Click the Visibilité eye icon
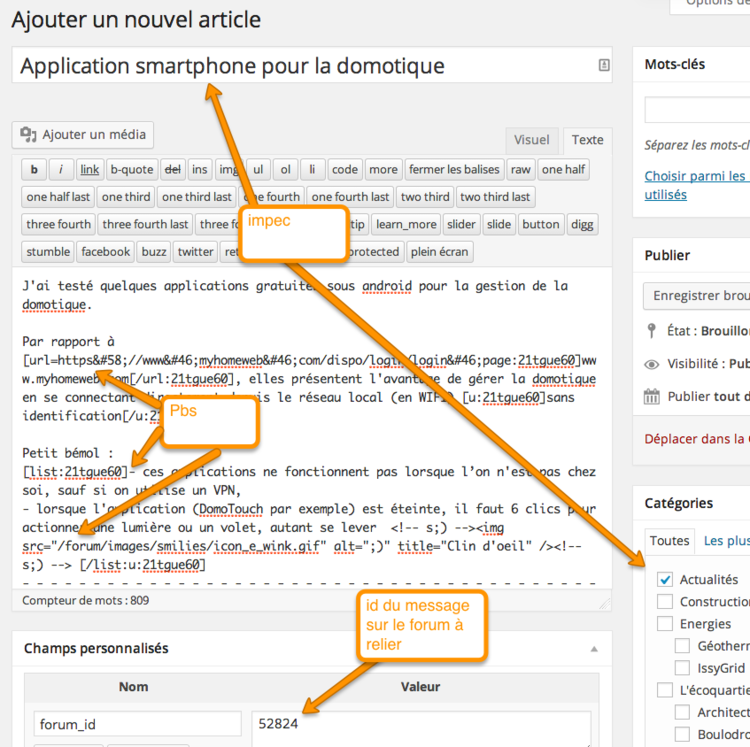The width and height of the screenshot is (750, 747). 651,364
